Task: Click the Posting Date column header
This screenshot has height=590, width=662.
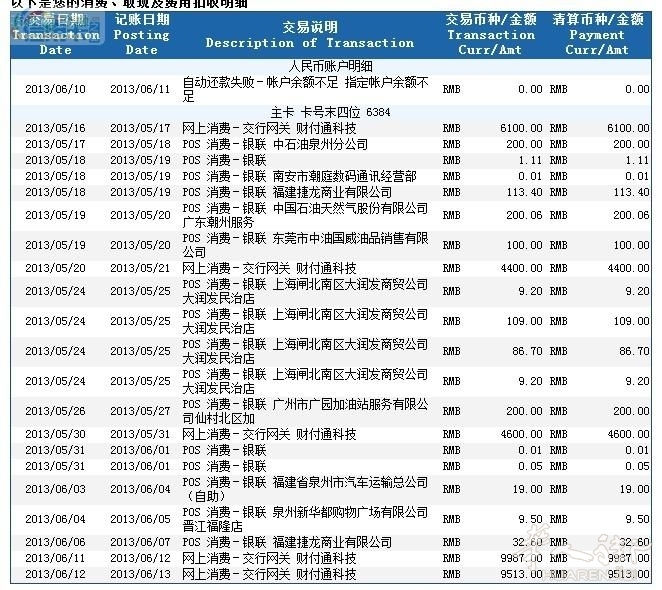Action: pos(141,34)
